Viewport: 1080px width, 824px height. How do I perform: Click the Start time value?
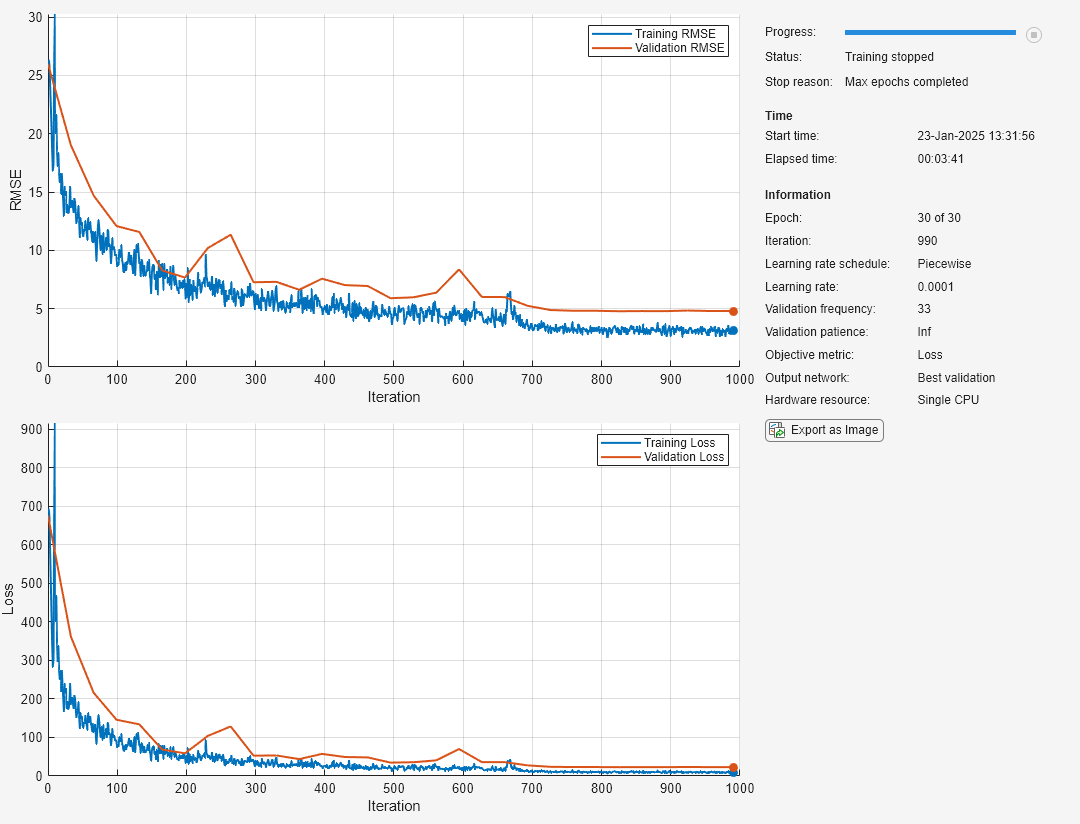(975, 136)
